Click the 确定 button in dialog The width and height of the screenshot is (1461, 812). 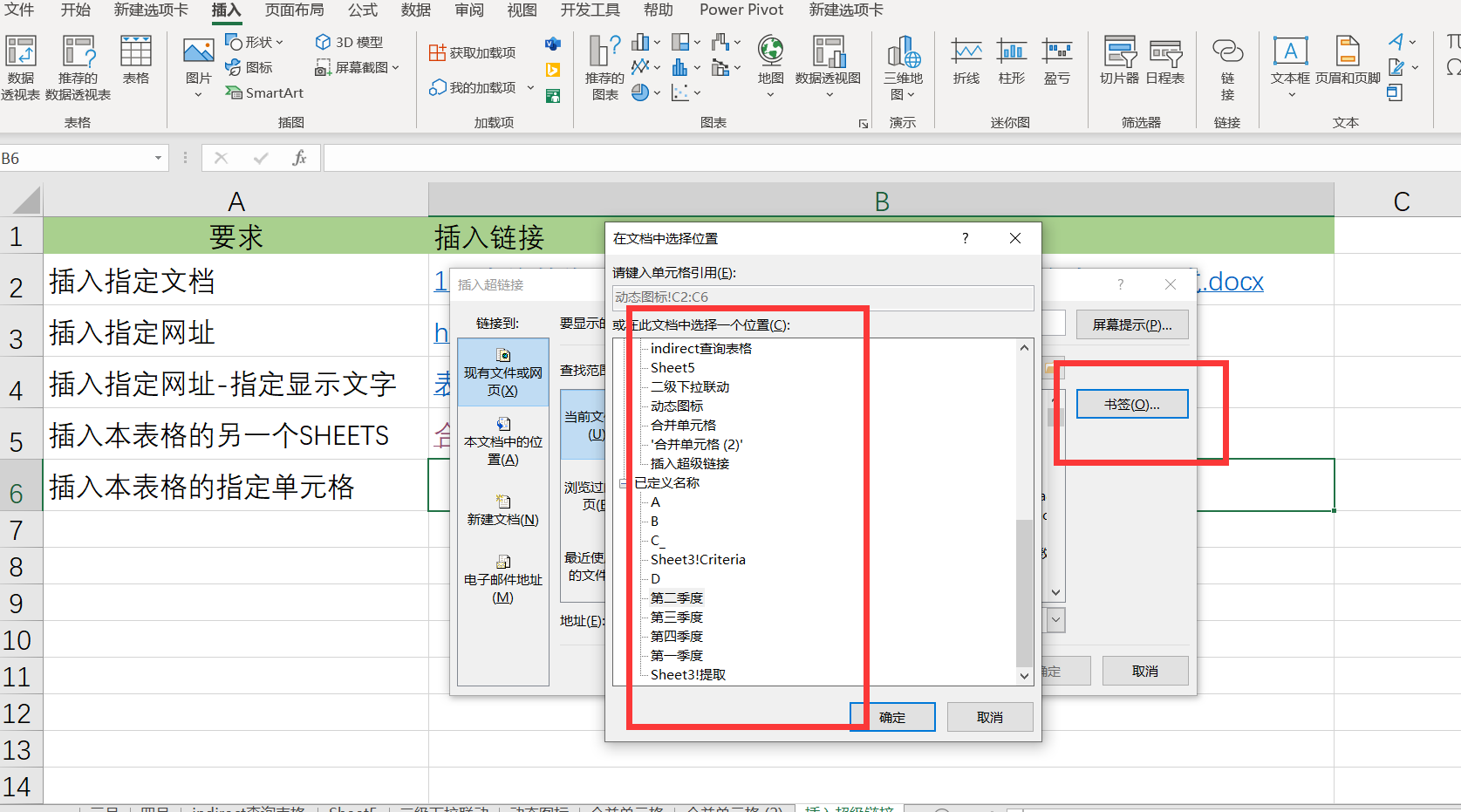click(x=892, y=717)
